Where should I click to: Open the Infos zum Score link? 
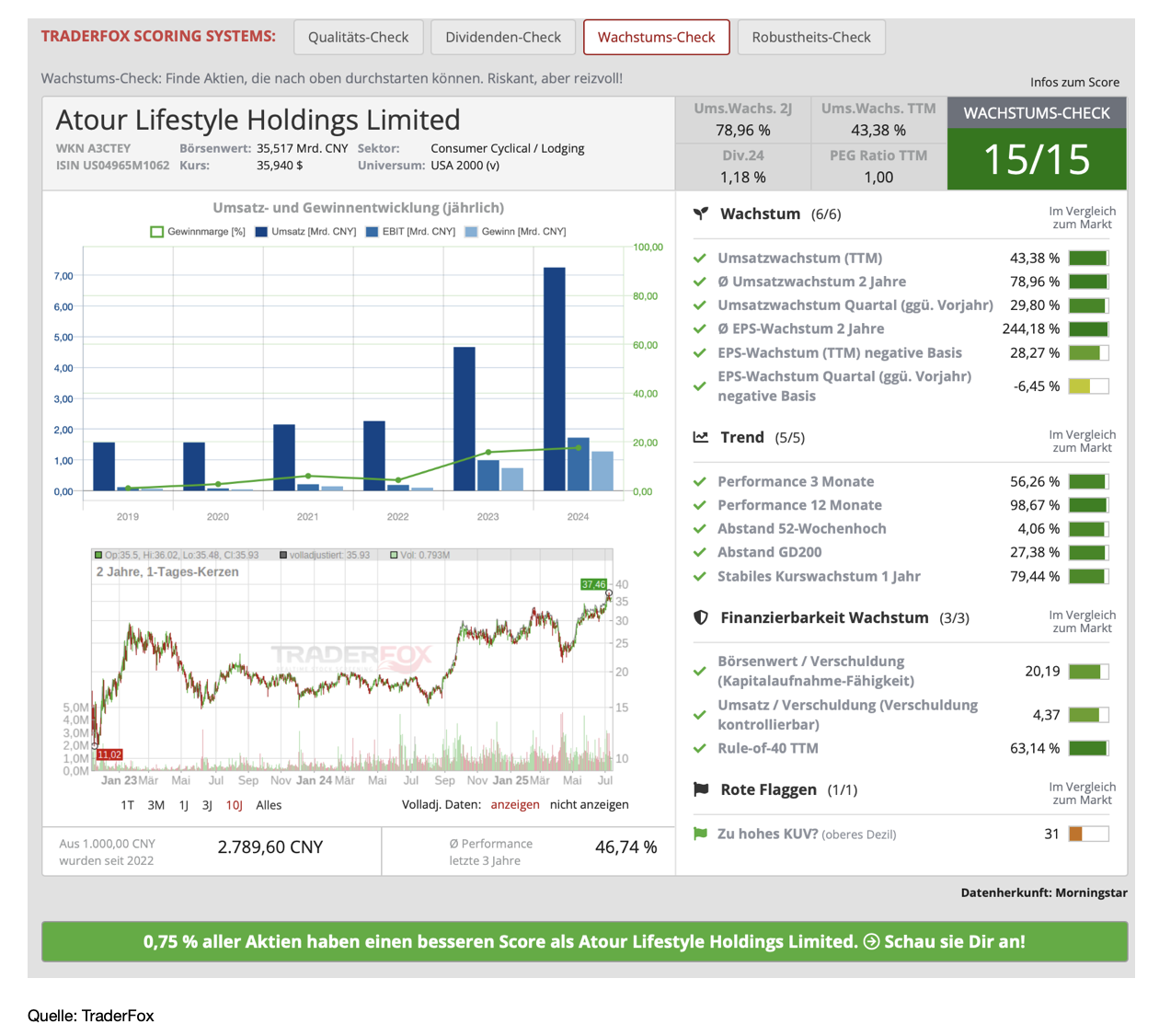pos(1074,82)
